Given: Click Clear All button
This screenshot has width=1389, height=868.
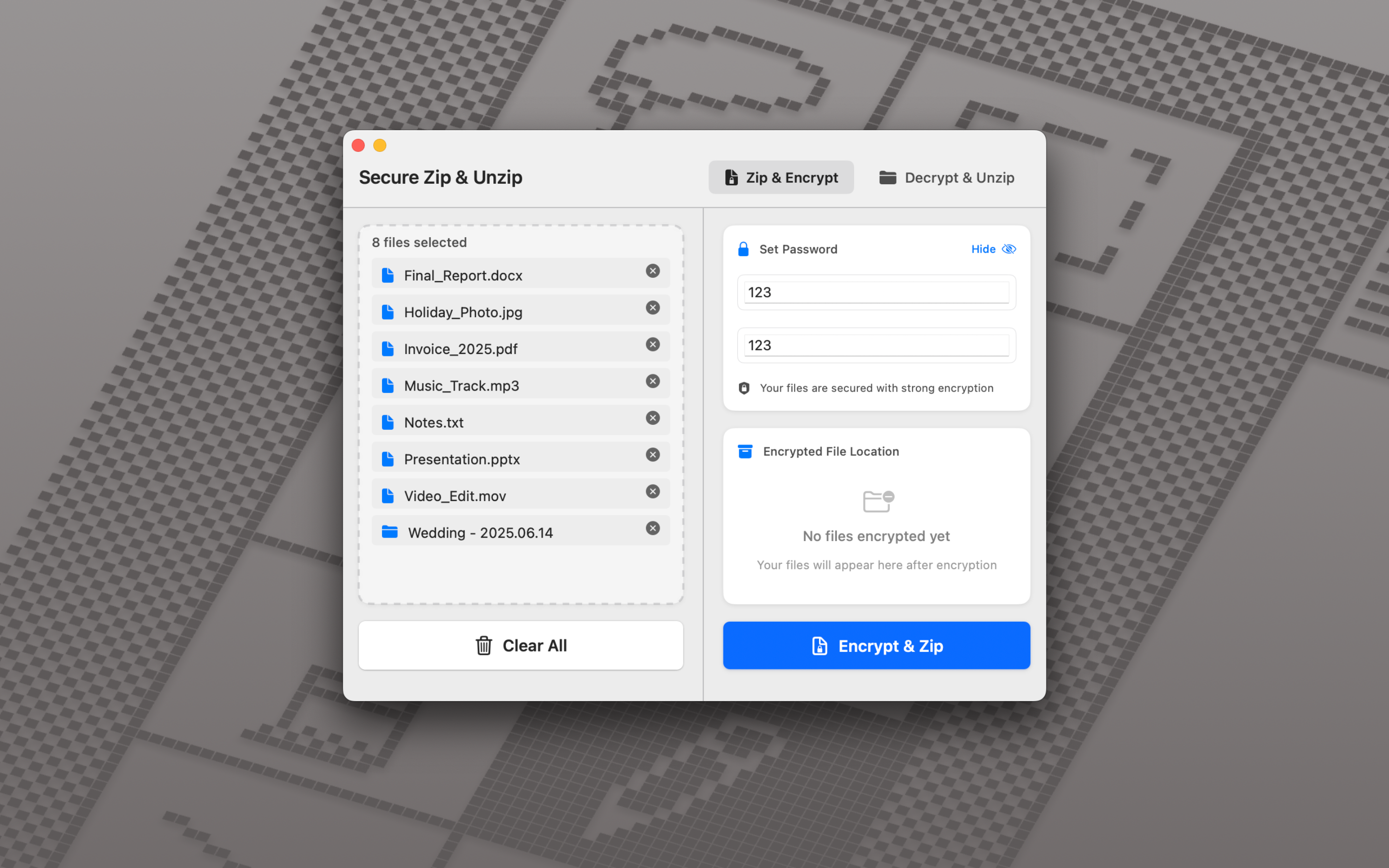Looking at the screenshot, I should 520,645.
